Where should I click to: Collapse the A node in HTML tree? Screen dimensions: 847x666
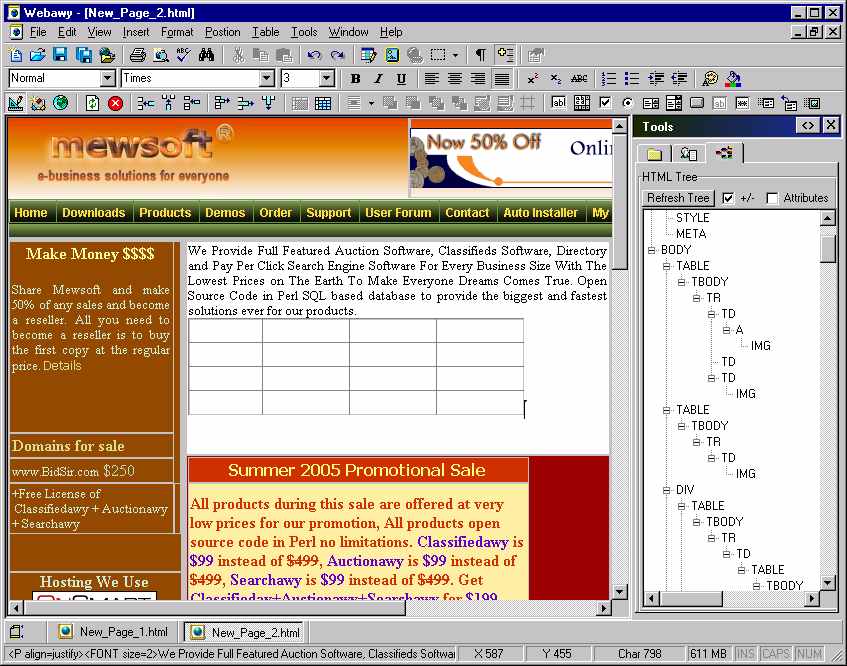pyautogui.click(x=727, y=329)
